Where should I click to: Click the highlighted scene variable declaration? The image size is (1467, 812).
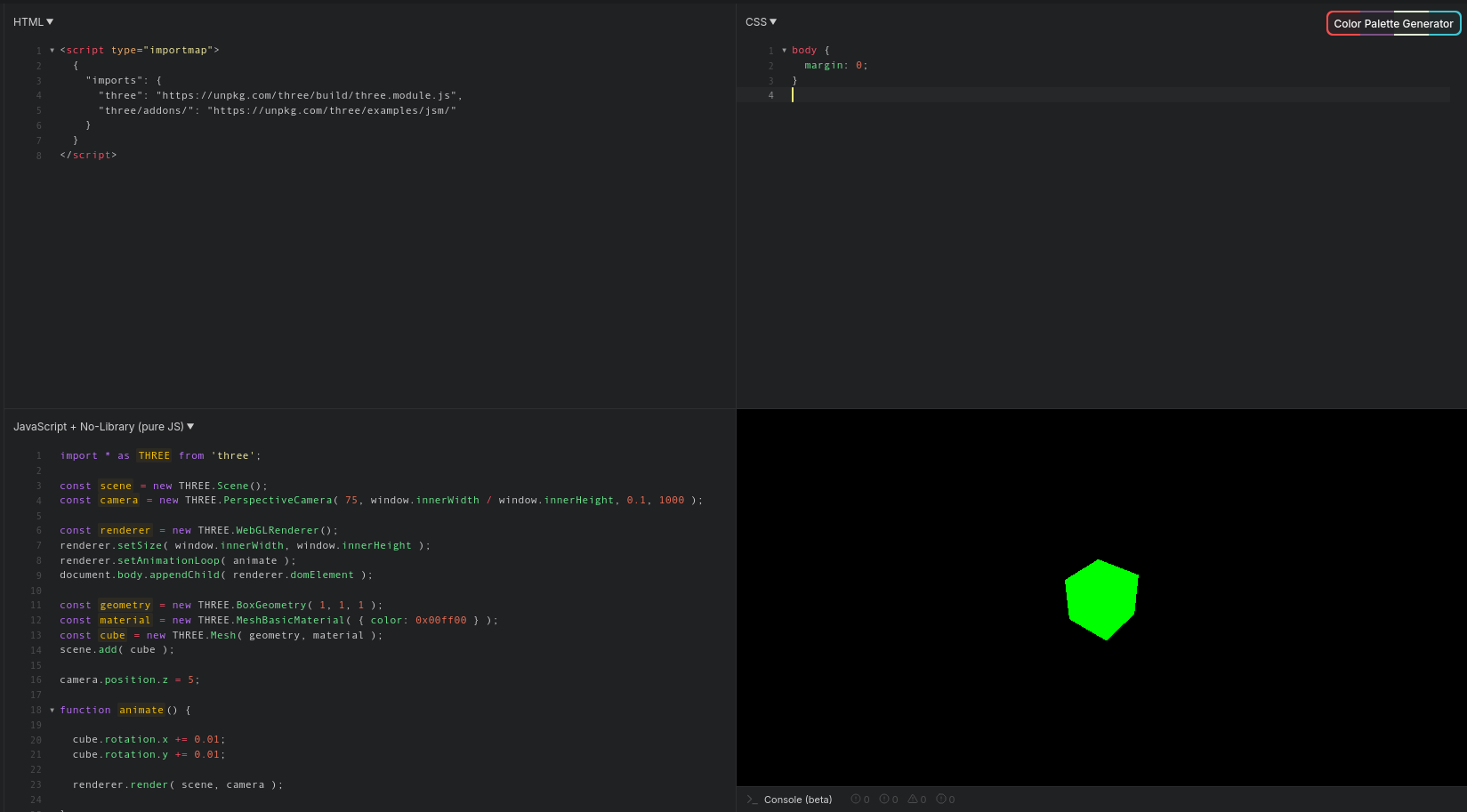point(116,486)
